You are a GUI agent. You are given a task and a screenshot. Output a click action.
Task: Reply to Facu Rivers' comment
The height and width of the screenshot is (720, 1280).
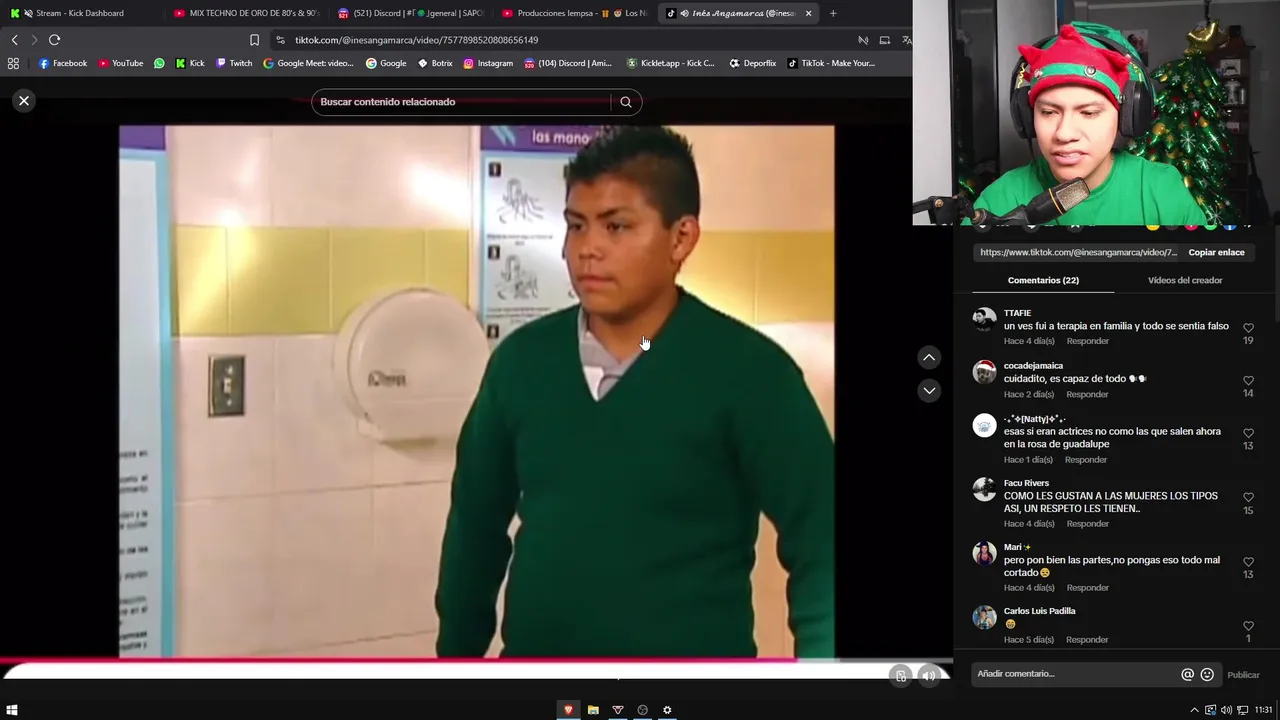pos(1087,524)
